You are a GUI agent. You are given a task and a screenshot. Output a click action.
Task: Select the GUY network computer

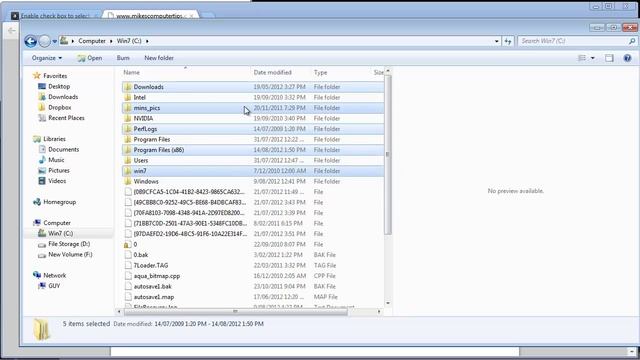click(54, 286)
